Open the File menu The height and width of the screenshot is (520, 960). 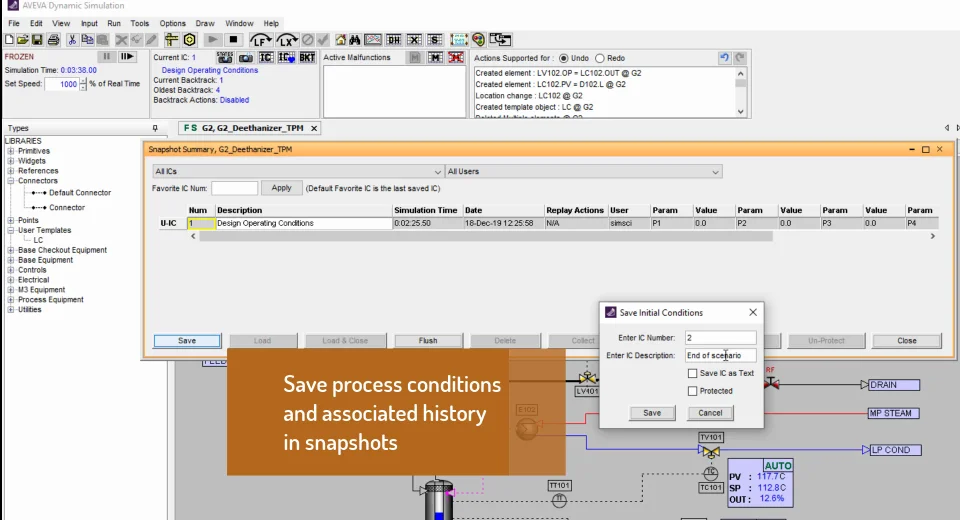(13, 23)
